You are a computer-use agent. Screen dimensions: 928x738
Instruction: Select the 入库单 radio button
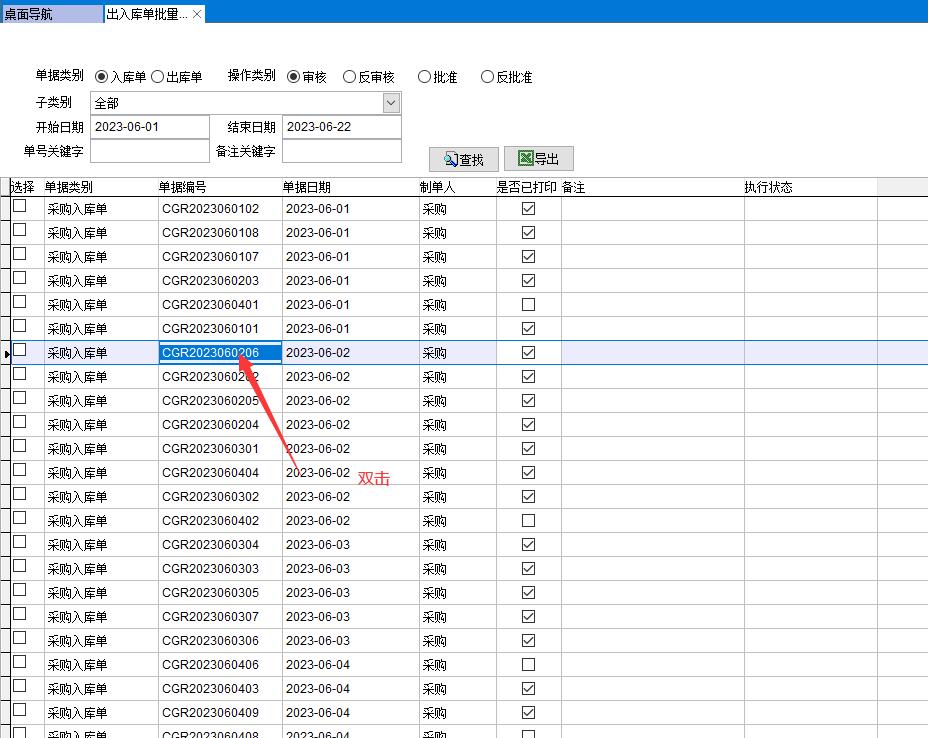pyautogui.click(x=102, y=77)
